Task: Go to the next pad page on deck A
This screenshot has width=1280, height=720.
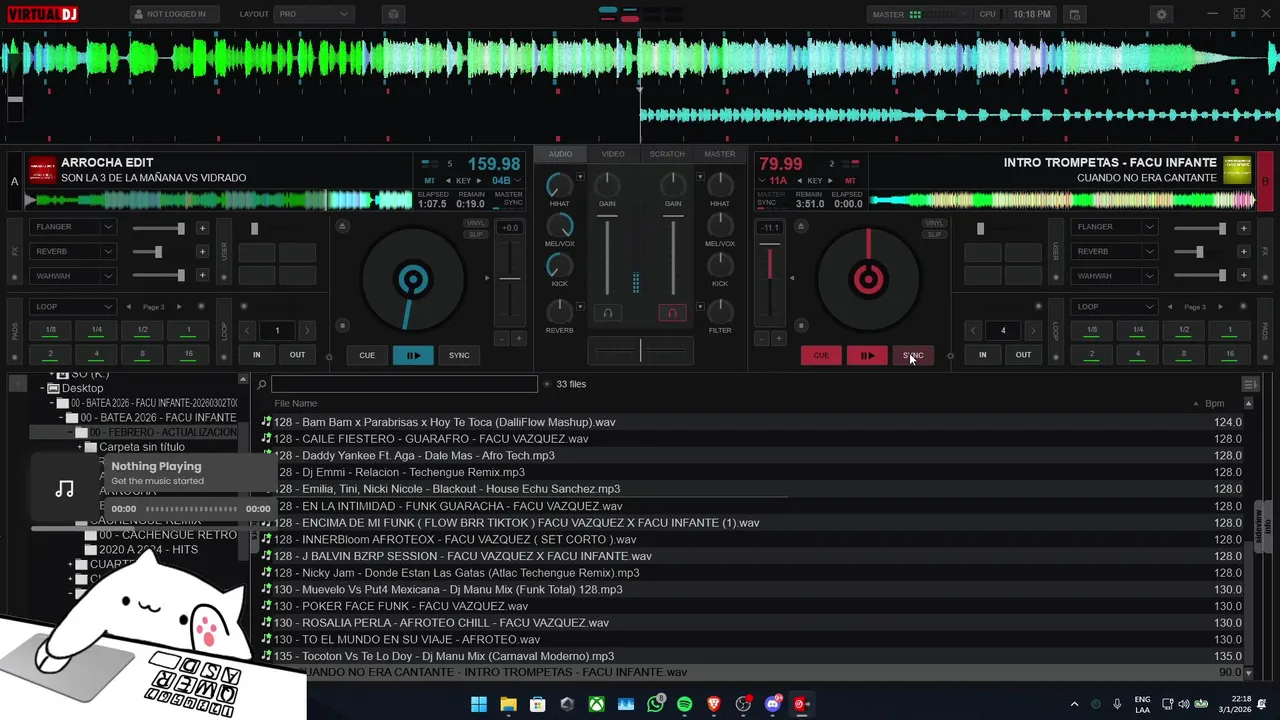Action: 179,307
